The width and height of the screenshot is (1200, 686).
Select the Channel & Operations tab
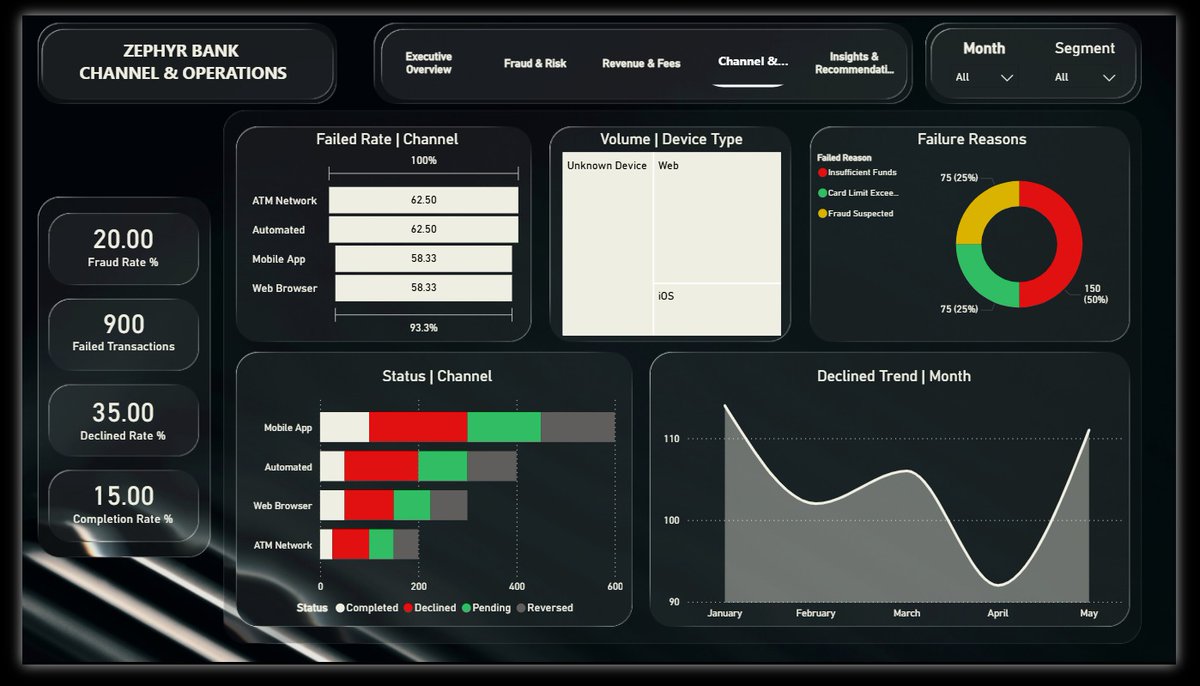[x=753, y=62]
